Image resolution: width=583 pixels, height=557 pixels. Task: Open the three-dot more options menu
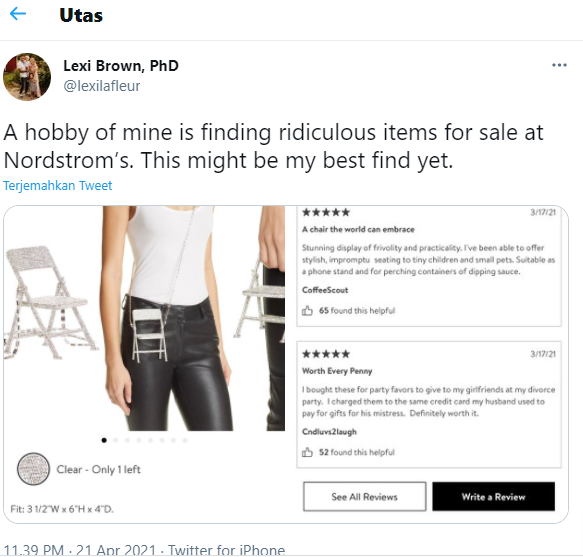[559, 65]
